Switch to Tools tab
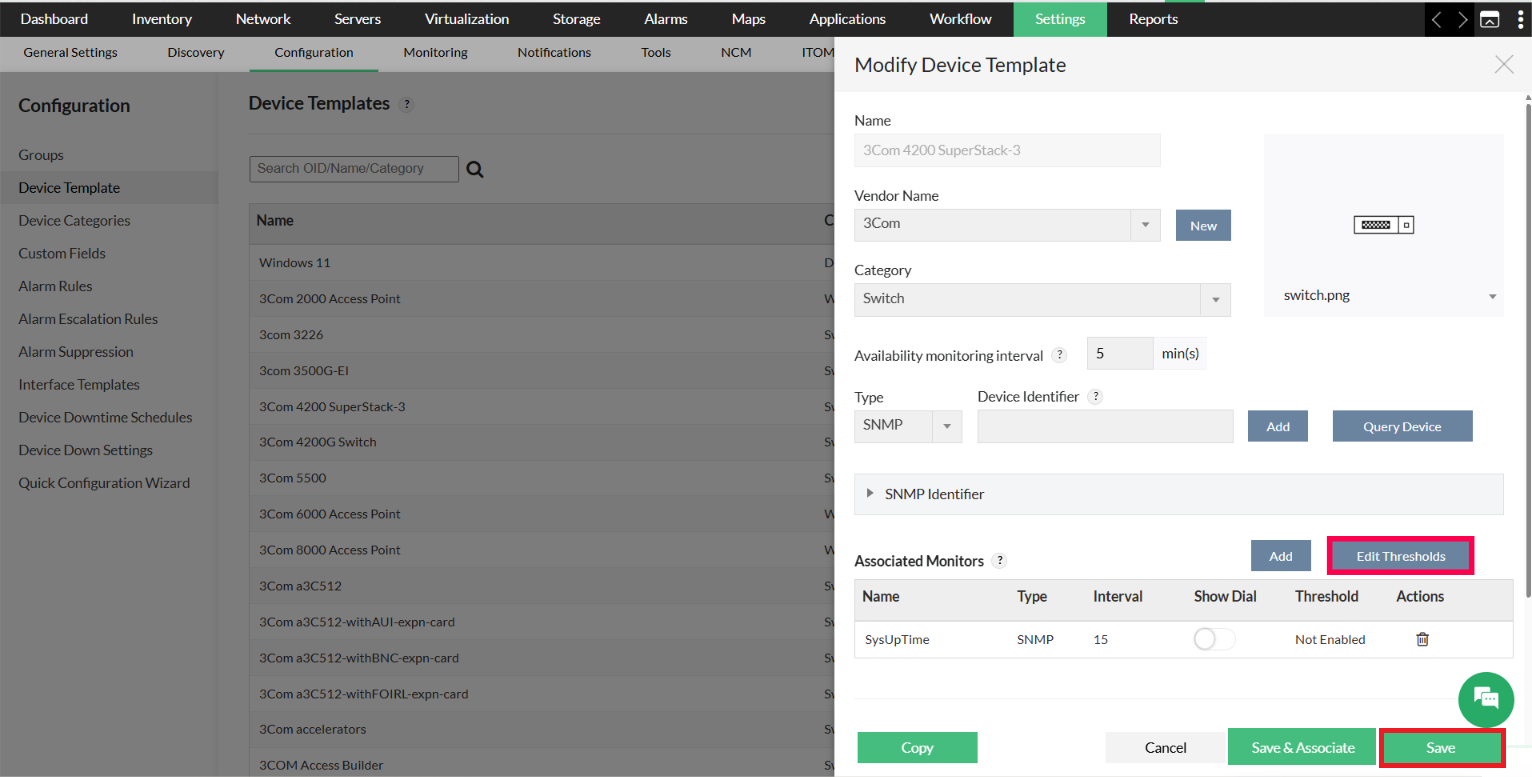Screen dimensions: 1532x777 click(x=656, y=53)
